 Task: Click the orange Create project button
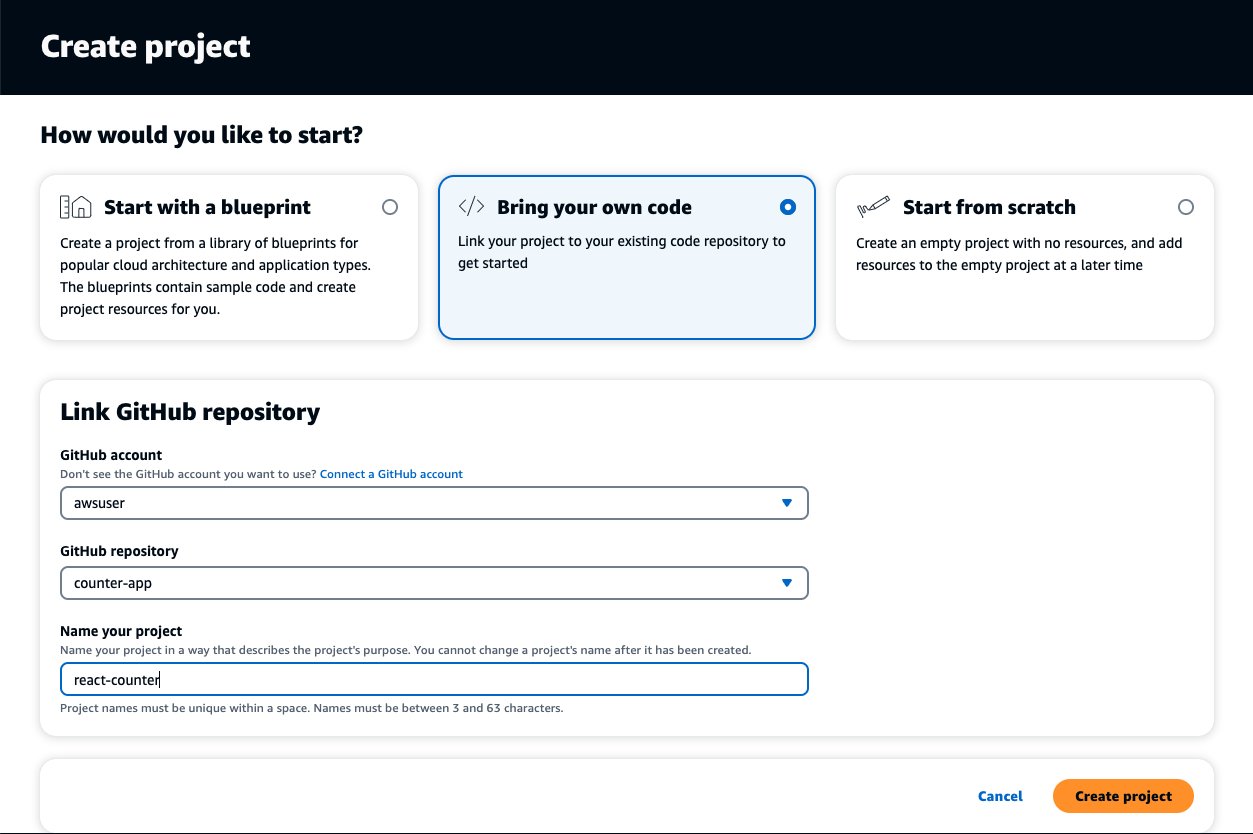tap(1123, 796)
